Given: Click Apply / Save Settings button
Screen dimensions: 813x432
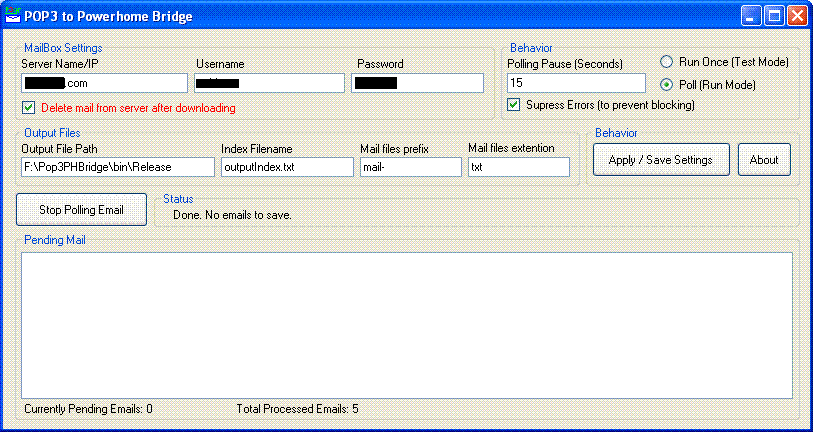Looking at the screenshot, I should (661, 160).
